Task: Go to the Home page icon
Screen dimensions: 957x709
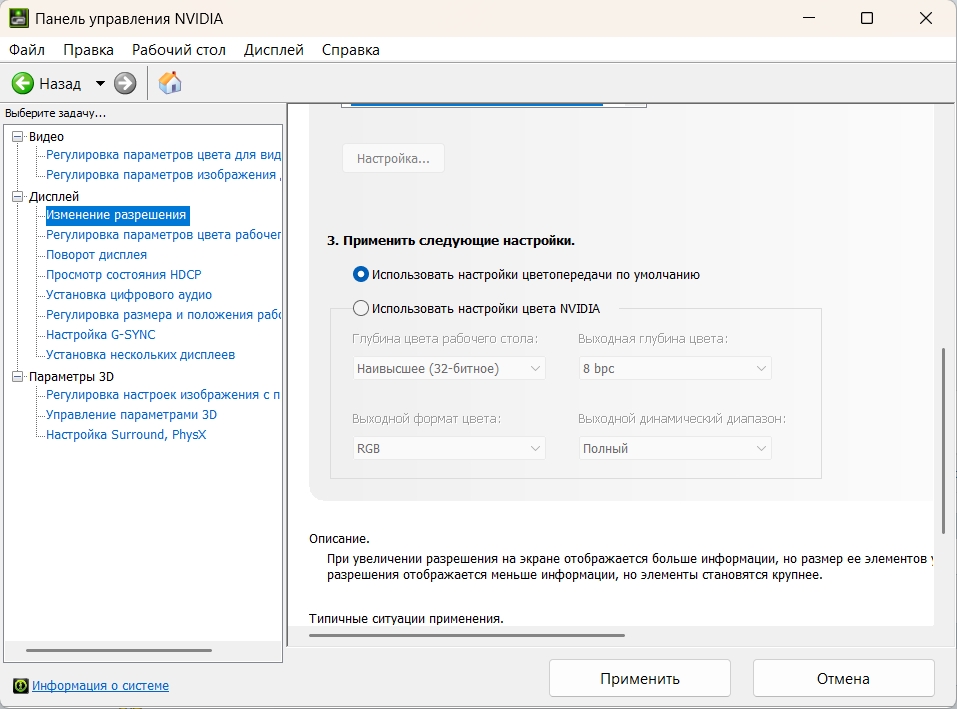Action: 170,83
